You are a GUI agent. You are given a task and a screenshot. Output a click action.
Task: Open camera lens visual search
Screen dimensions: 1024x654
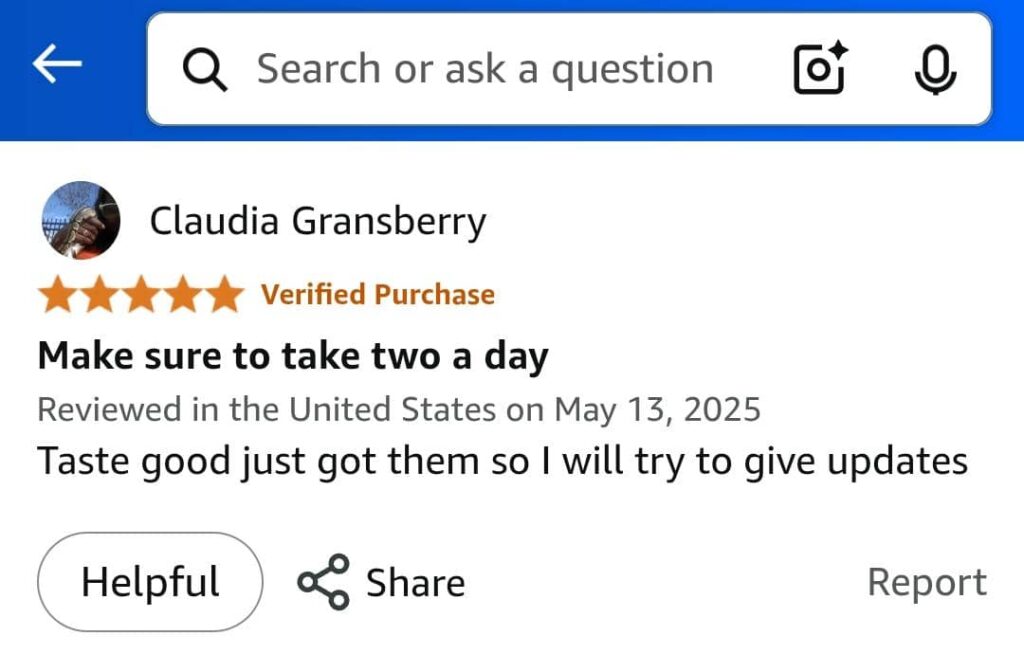coord(819,69)
